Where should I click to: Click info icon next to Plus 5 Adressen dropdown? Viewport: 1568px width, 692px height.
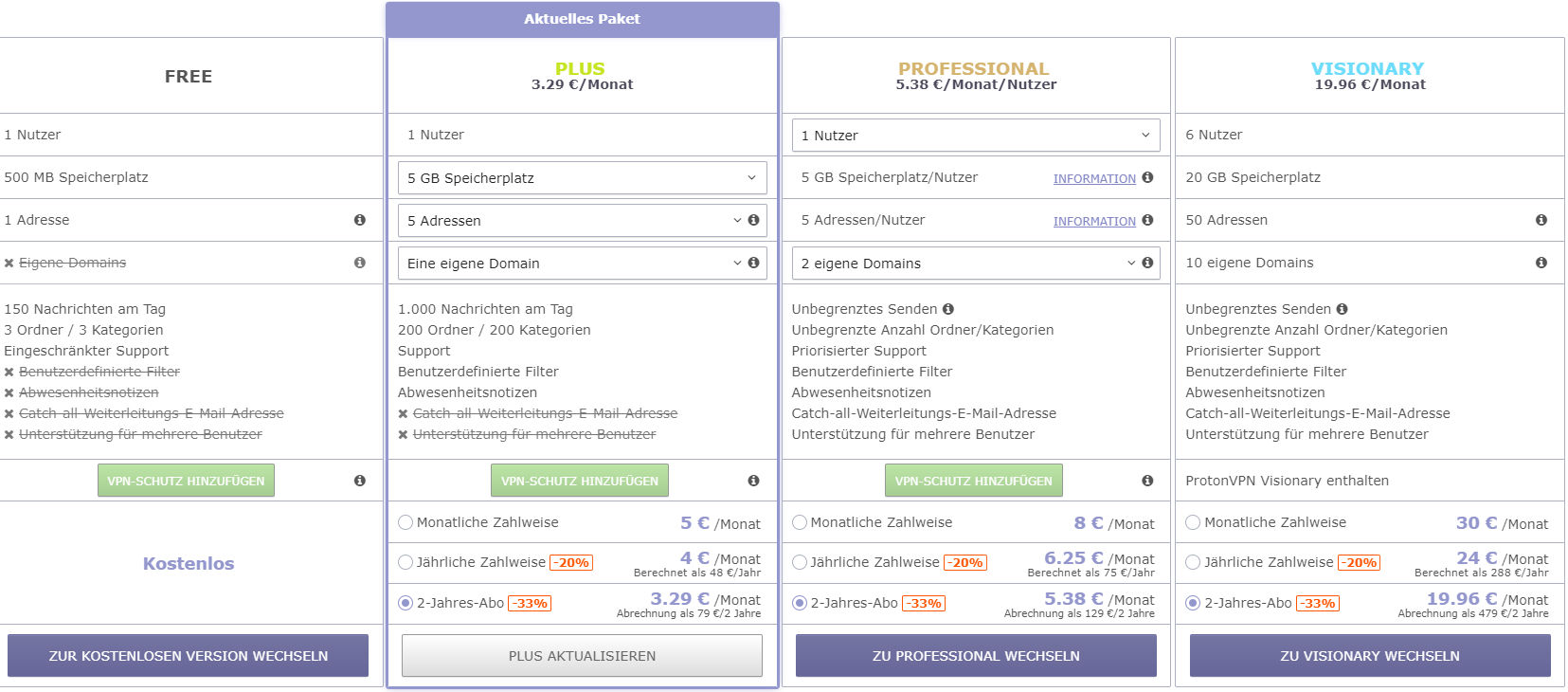[754, 220]
